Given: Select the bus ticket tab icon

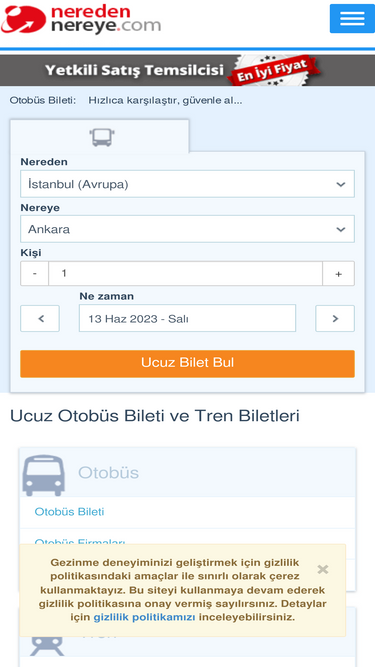Looking at the screenshot, I should click(102, 137).
